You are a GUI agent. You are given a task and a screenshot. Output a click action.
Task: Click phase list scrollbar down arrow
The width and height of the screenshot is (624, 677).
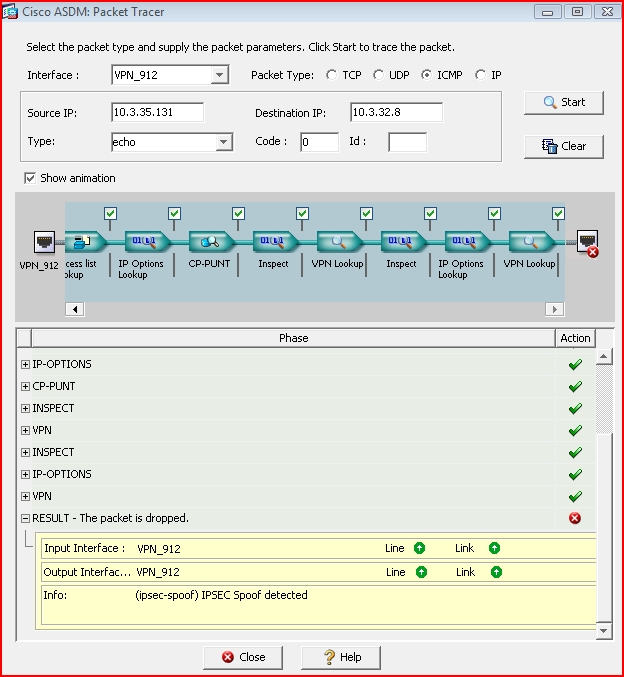click(604, 631)
